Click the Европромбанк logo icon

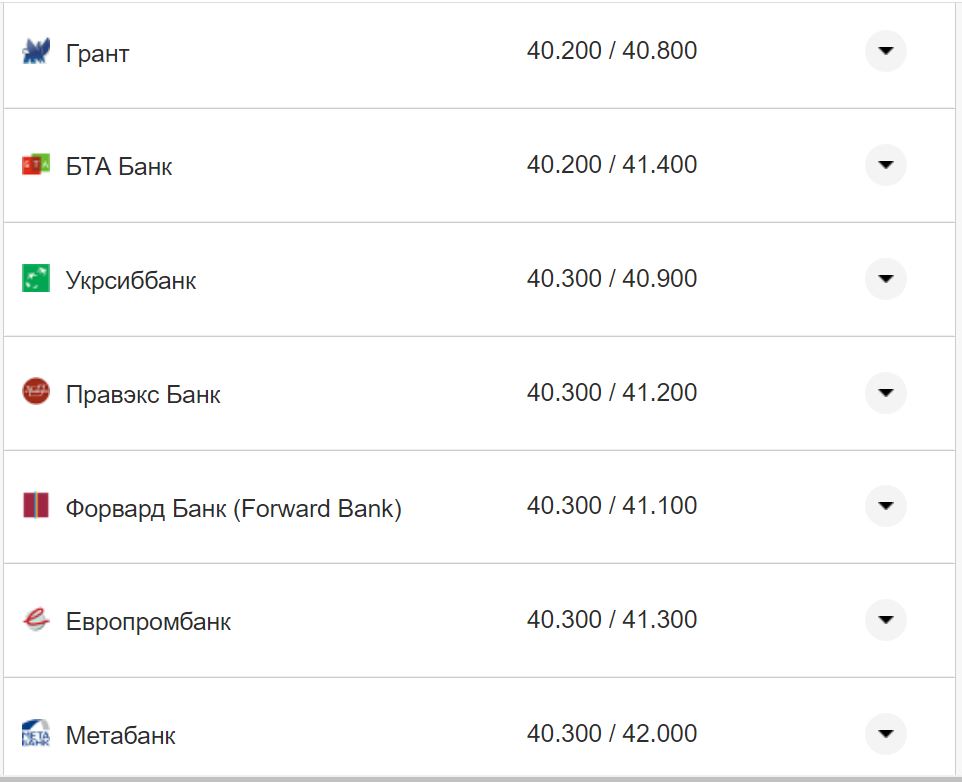(36, 620)
